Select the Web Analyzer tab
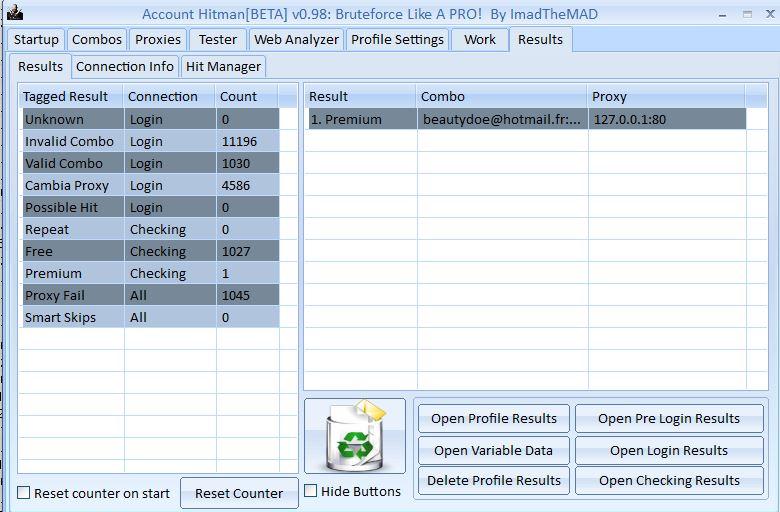This screenshot has height=512, width=780. (296, 39)
